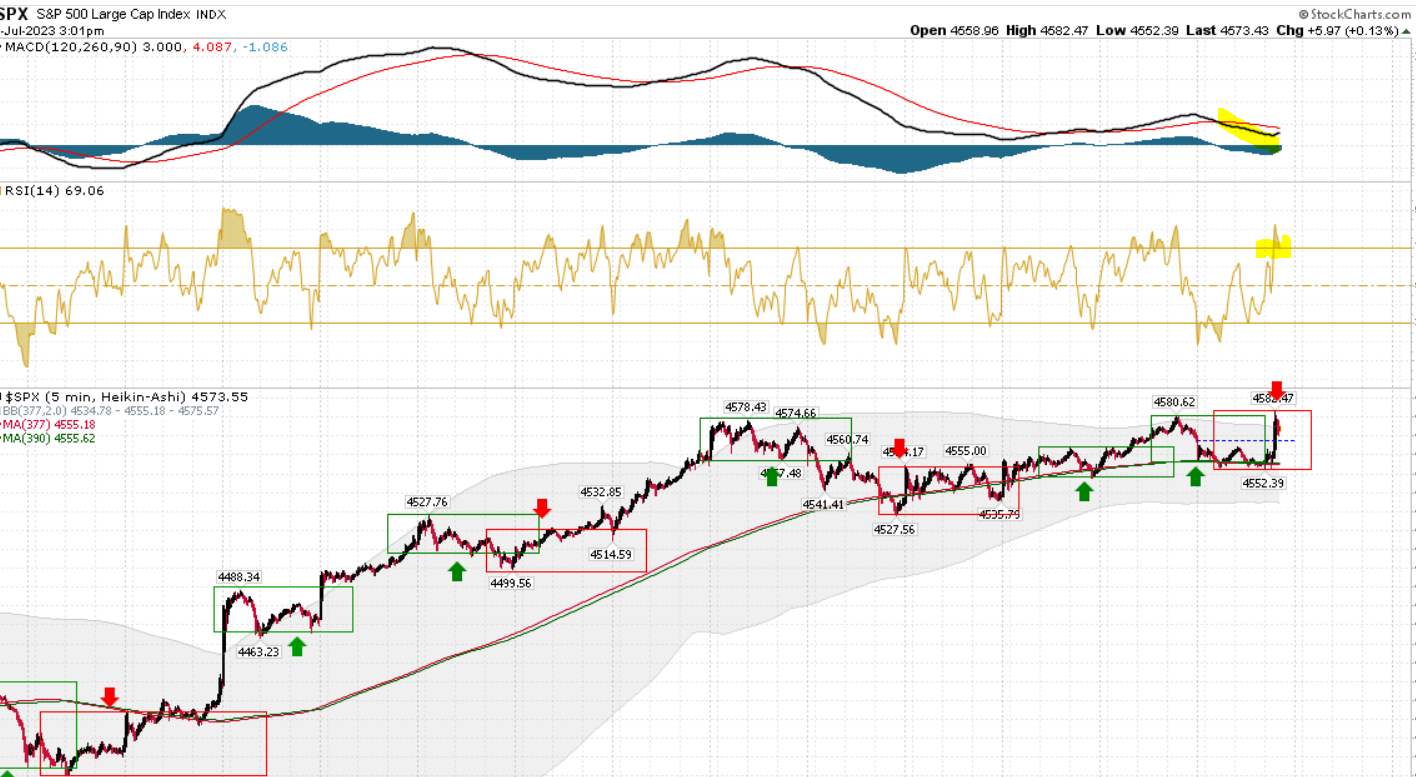Click the 4555.00 price label
This screenshot has height=777, width=1416.
966,451
